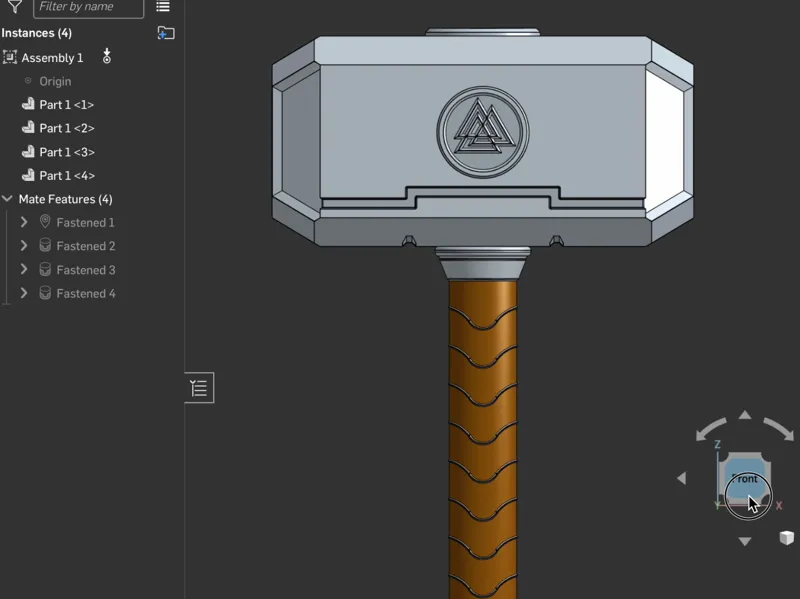
Task: Select the Origin item
Action: coord(55,81)
